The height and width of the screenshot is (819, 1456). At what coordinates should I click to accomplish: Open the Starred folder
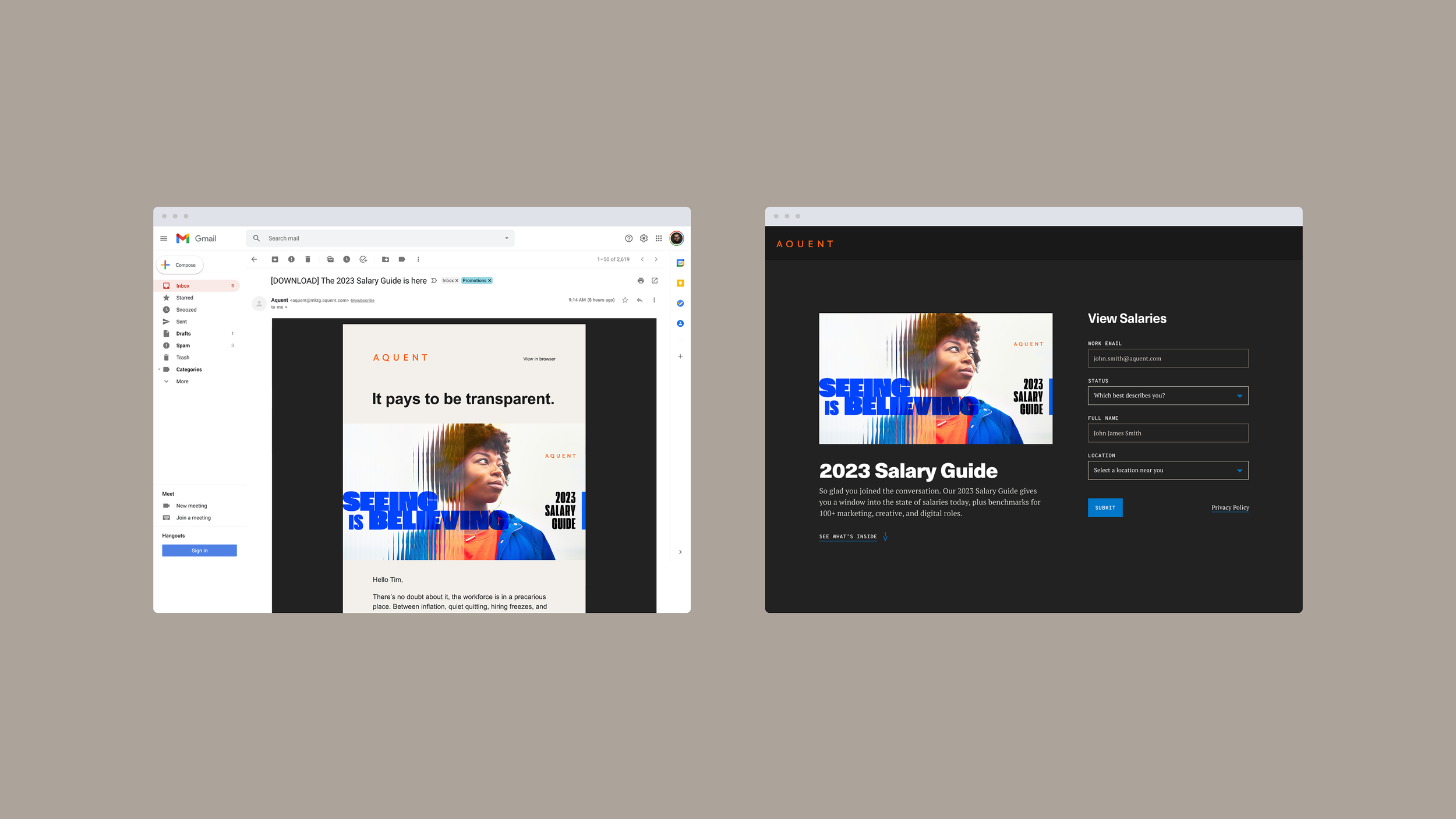pos(185,298)
